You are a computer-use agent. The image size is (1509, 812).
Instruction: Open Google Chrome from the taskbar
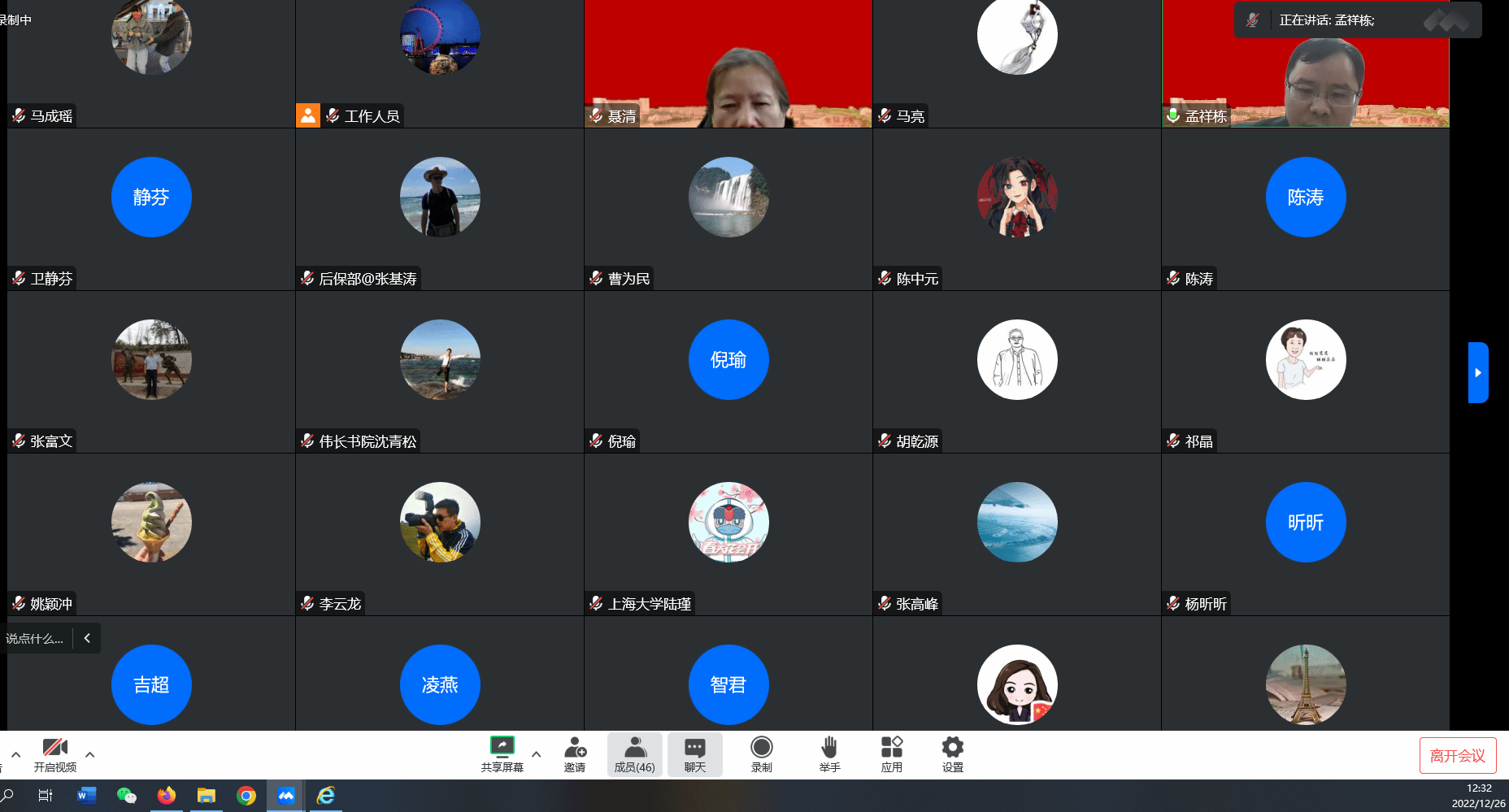pyautogui.click(x=246, y=796)
